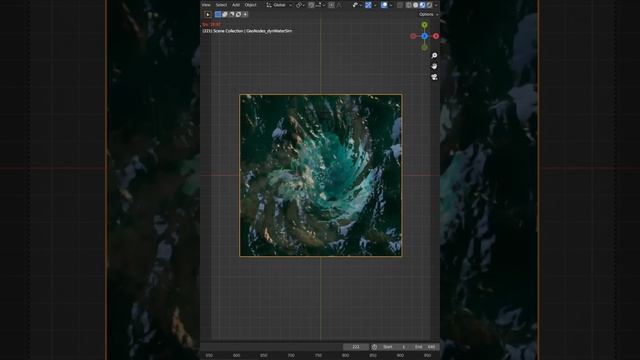Switch to material preview shading
The width and height of the screenshot is (640, 360).
point(422,5)
